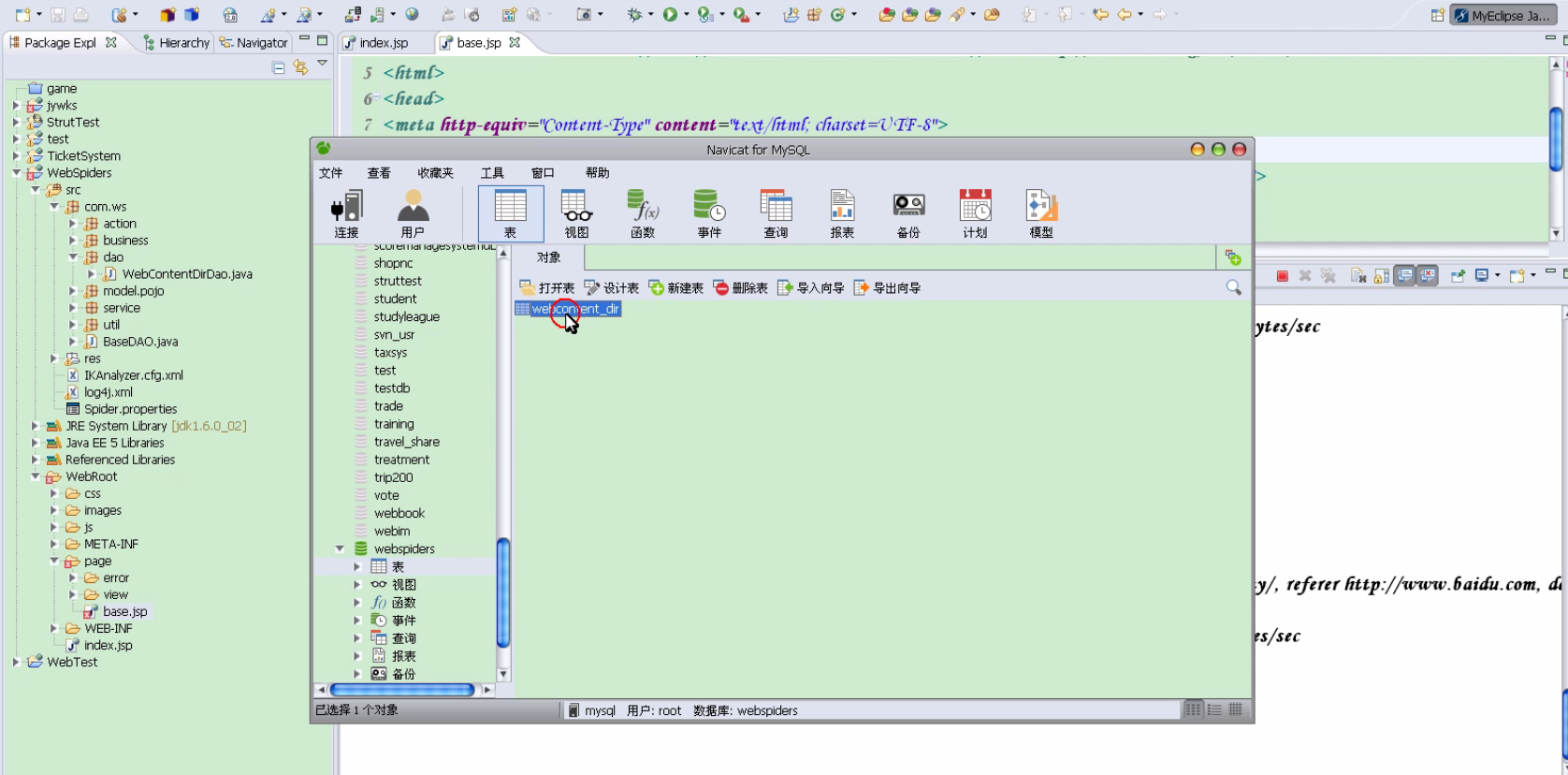Click Navicat database tree vertical scrollbar thumb
This screenshot has height=775, width=1568.
pos(503,592)
